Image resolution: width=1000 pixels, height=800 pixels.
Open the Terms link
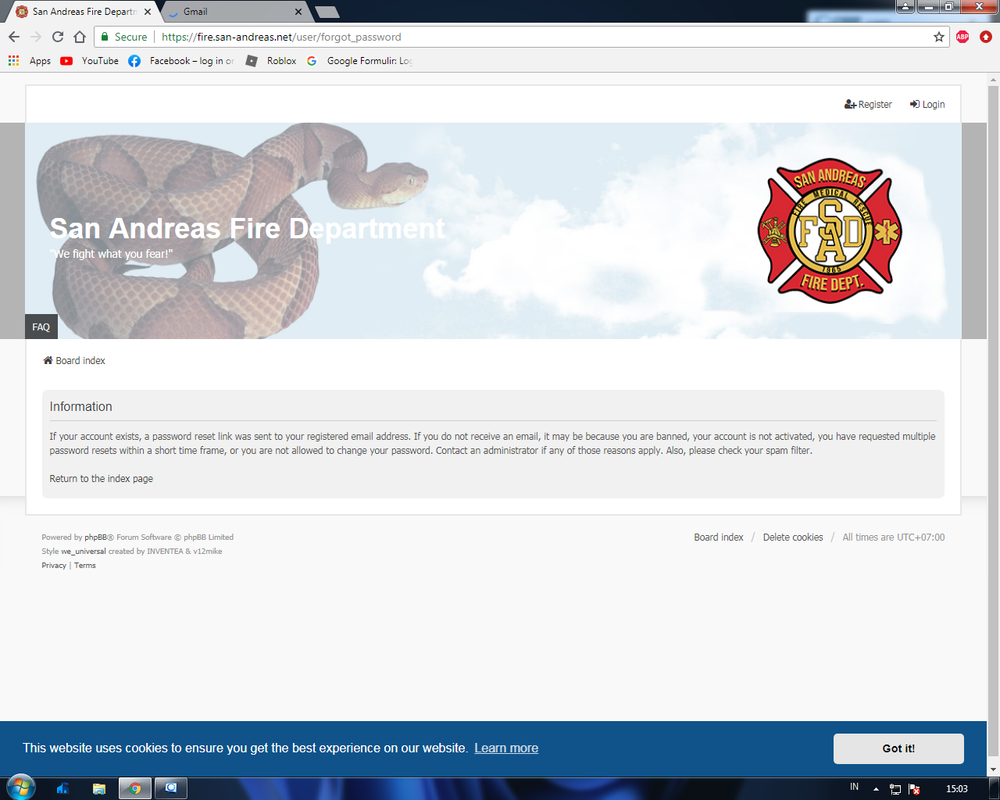(x=85, y=565)
